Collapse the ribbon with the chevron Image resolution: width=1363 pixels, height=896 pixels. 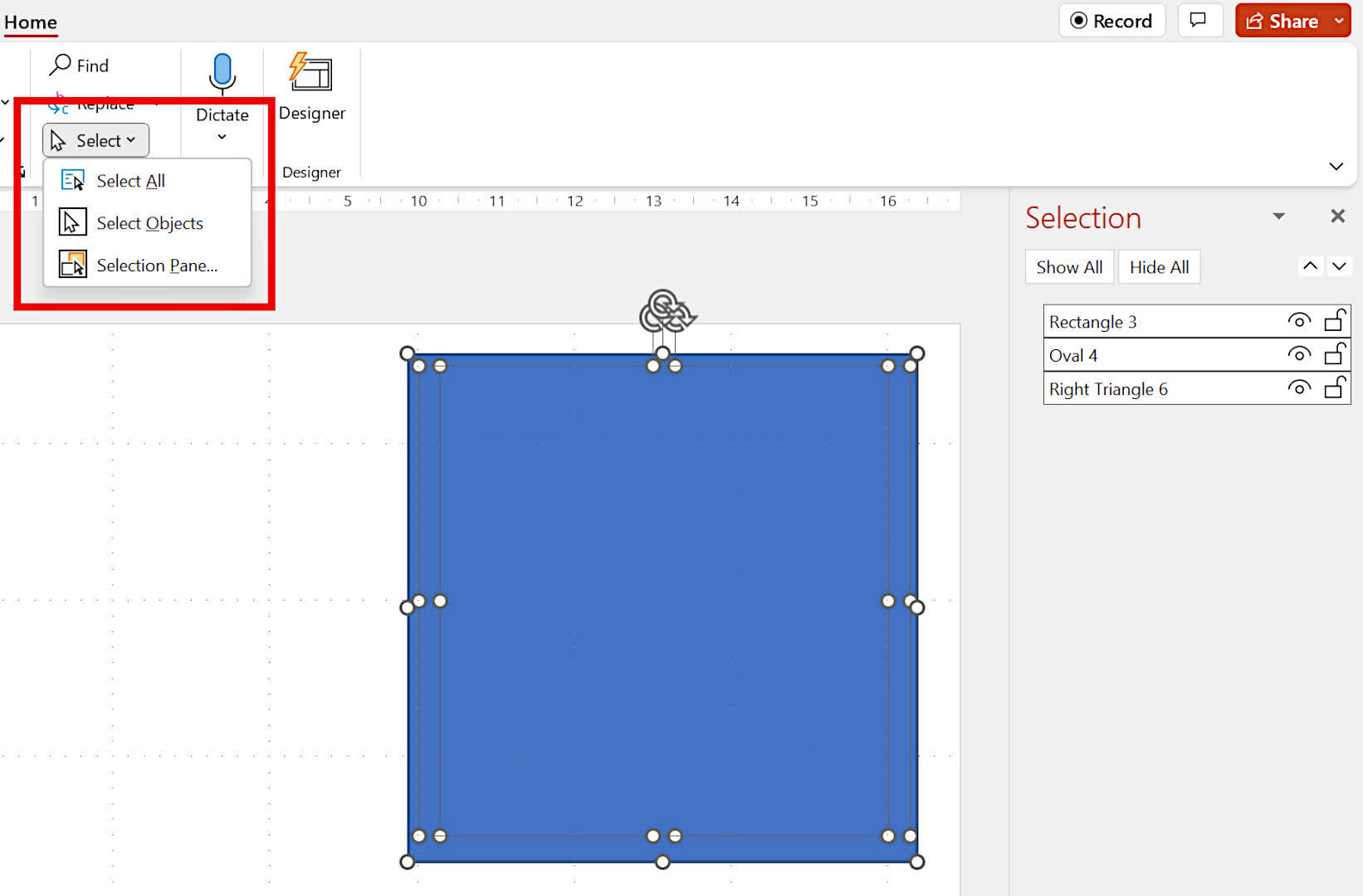point(1336,167)
